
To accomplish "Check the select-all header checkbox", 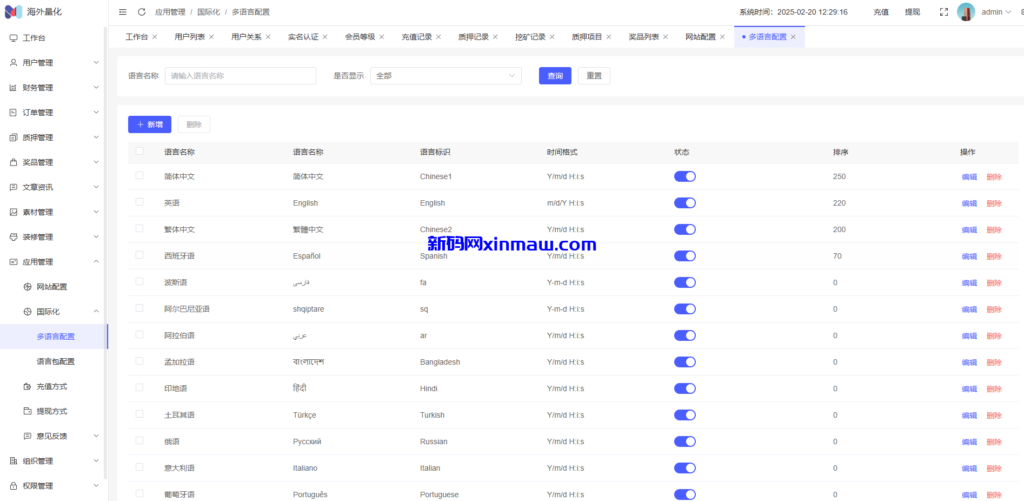I will click(139, 151).
